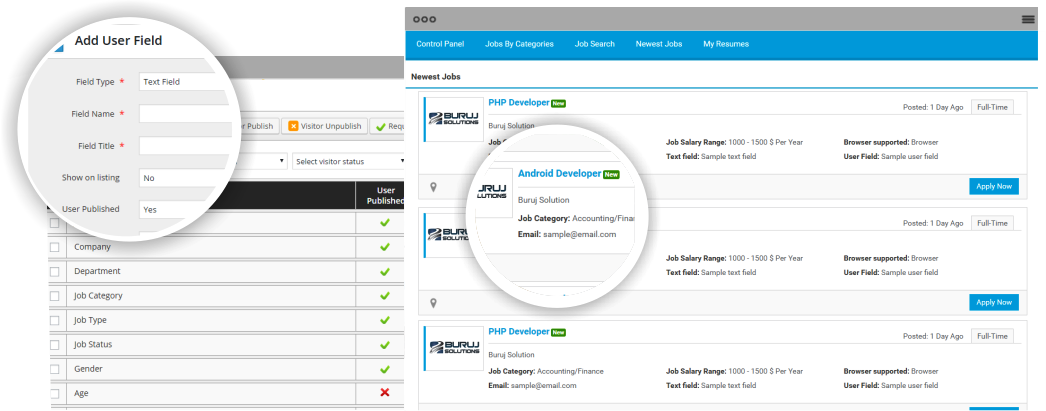Click the Newest Jobs section heading

tap(436, 77)
